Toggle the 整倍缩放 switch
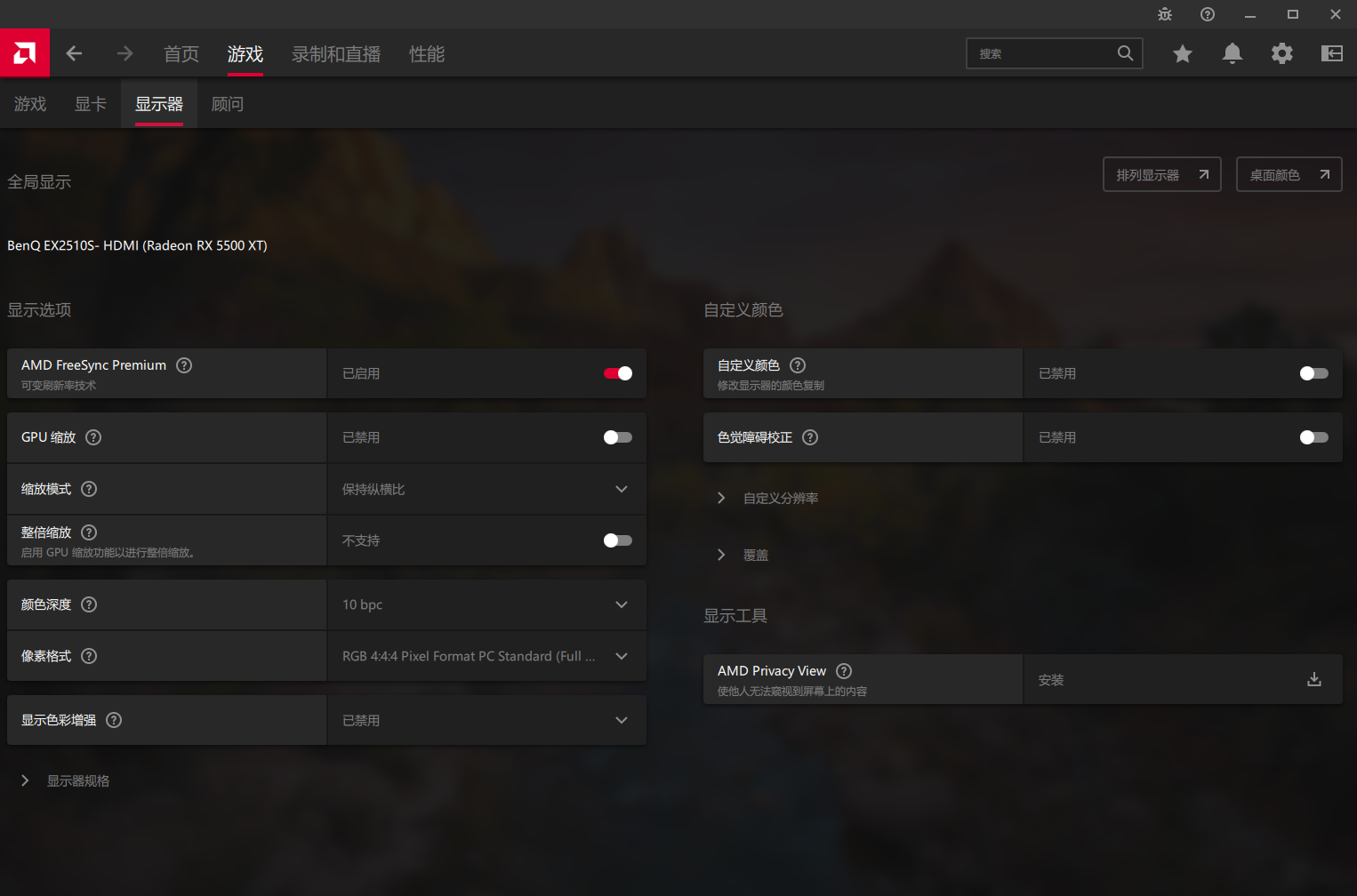 [618, 540]
